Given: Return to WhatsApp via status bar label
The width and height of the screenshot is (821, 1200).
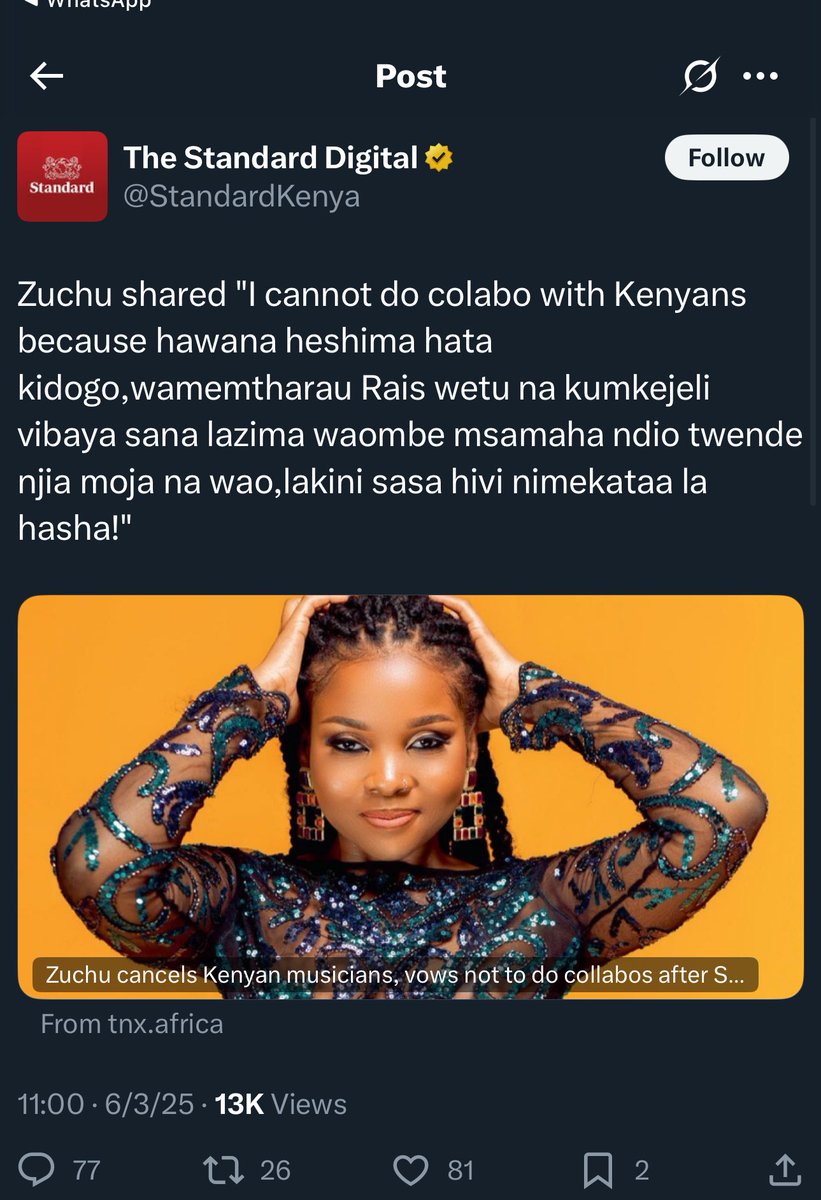Looking at the screenshot, I should (99, 4).
